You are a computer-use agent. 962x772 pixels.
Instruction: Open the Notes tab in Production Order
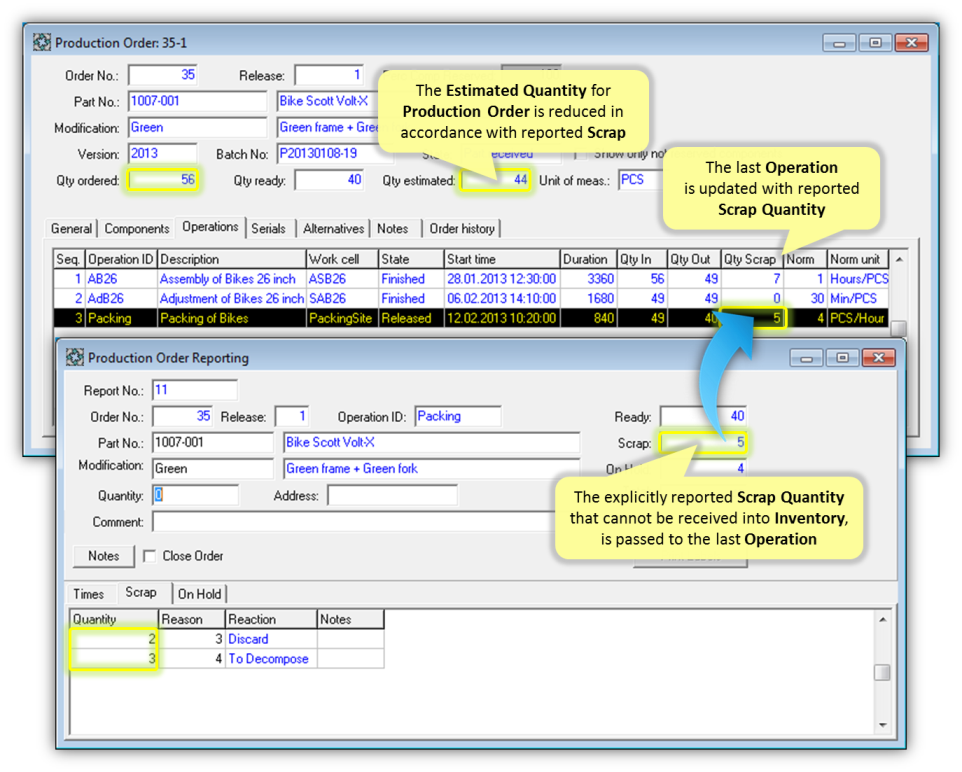point(393,228)
